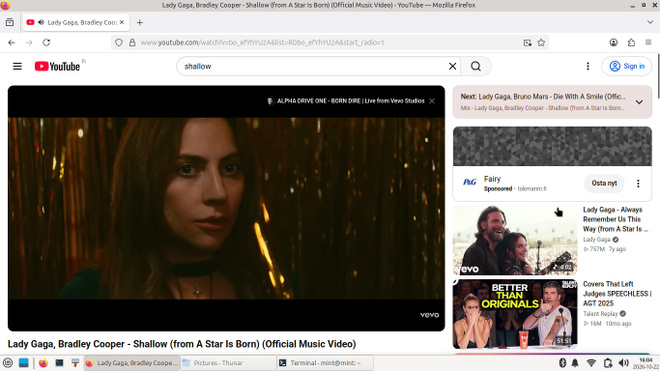Clear the search box with the X

click(x=452, y=66)
